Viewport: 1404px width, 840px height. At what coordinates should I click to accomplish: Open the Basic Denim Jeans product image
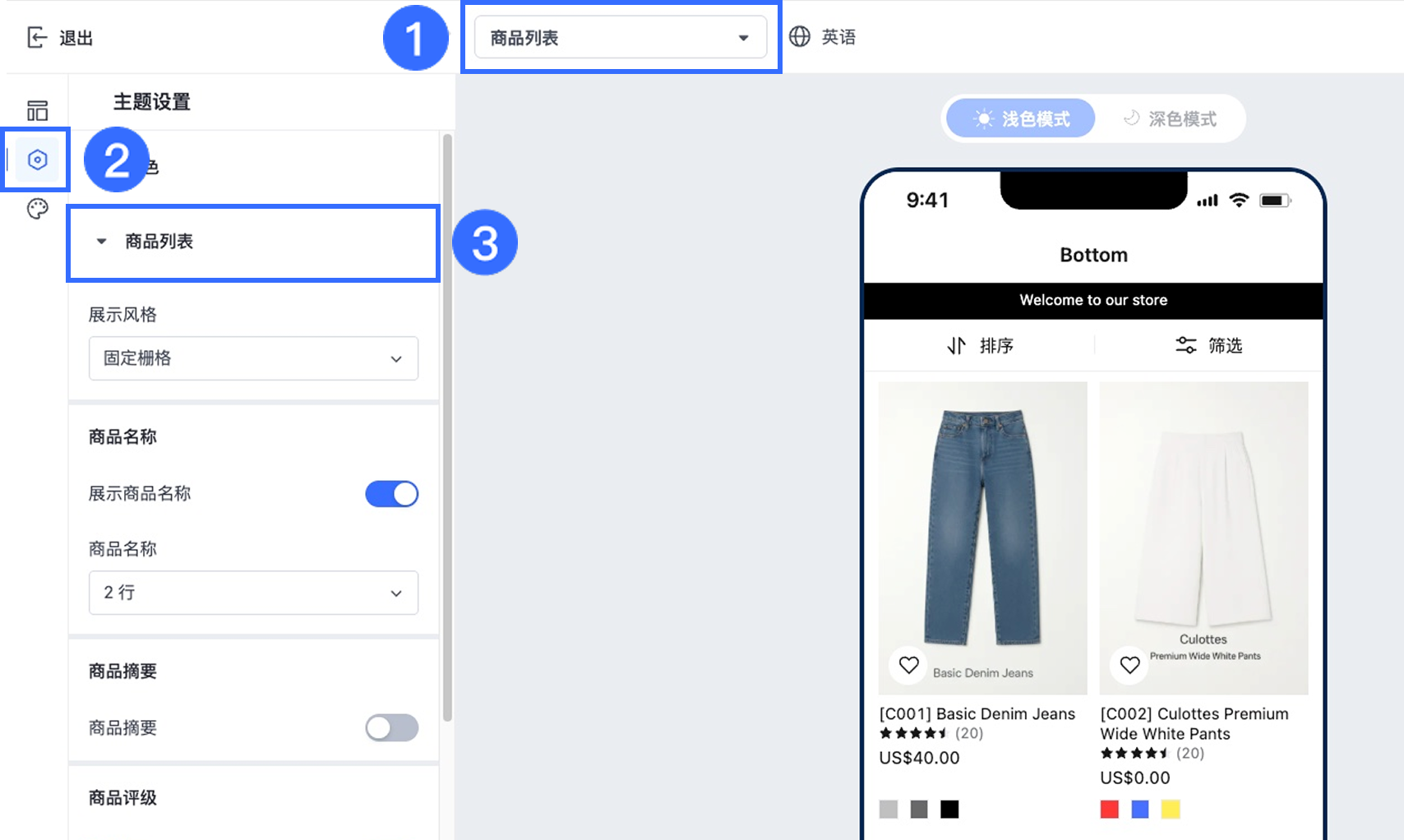[x=982, y=538]
